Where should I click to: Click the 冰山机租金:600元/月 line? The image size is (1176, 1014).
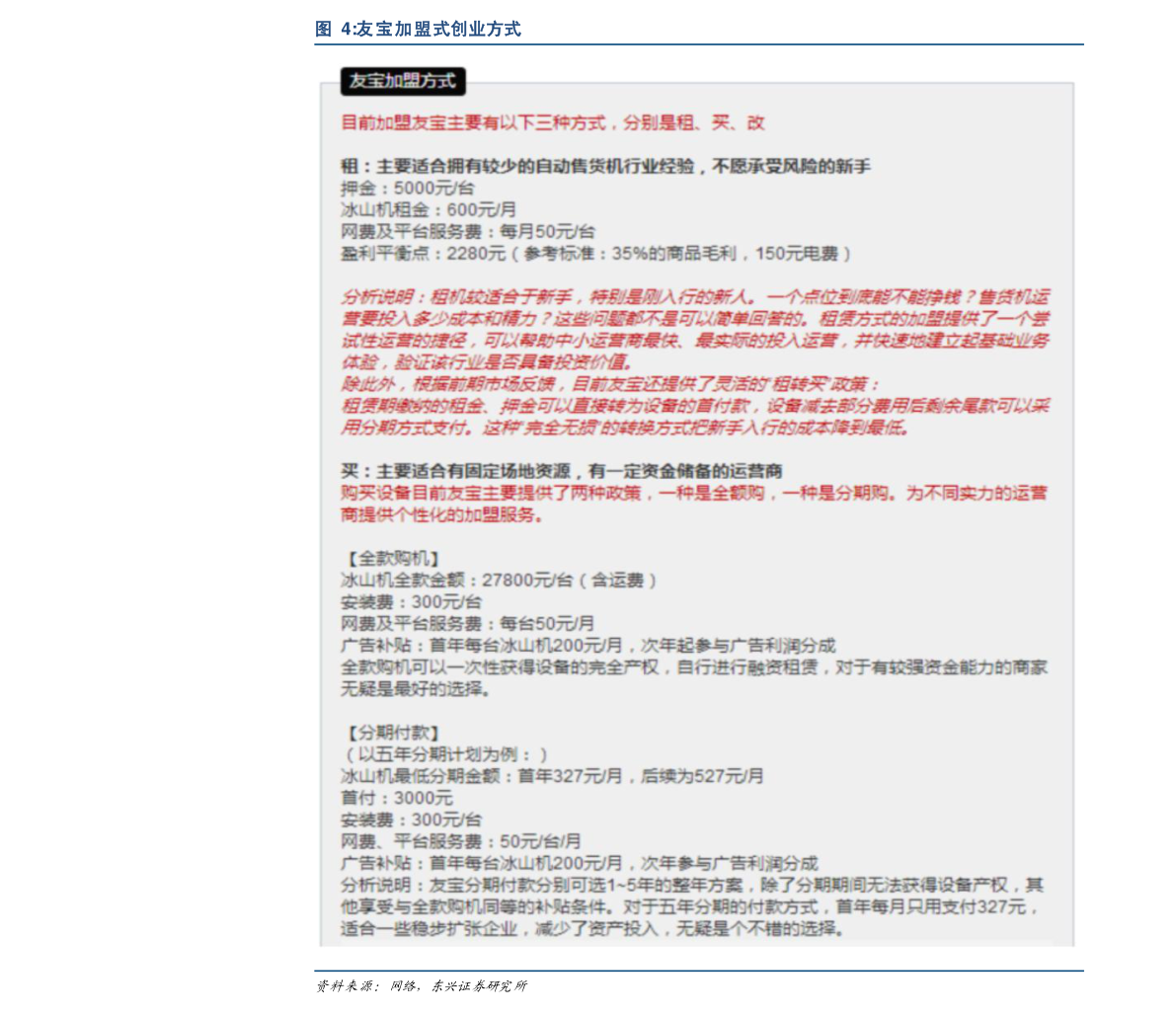[x=429, y=210]
